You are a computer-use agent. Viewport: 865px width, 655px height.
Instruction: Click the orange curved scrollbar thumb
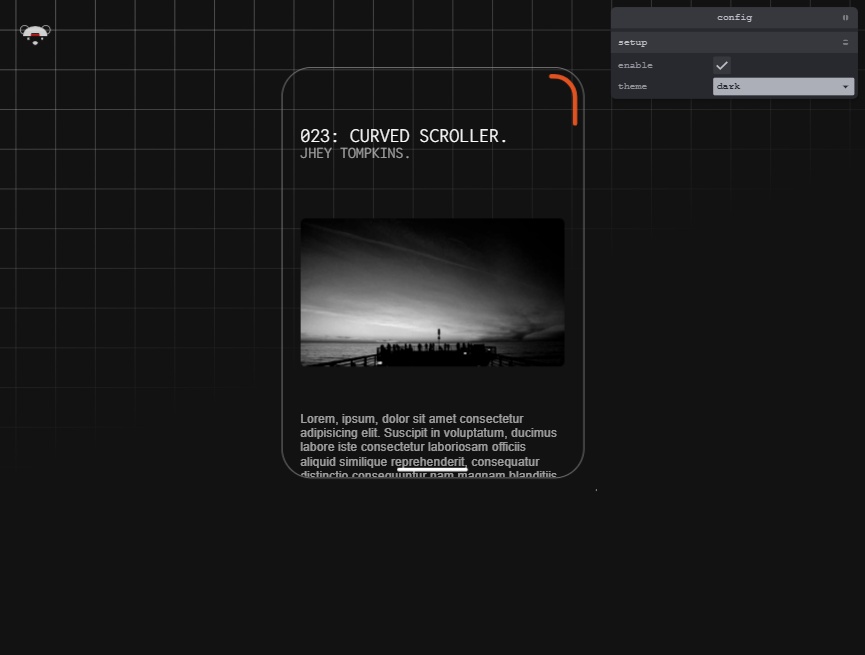[567, 97]
